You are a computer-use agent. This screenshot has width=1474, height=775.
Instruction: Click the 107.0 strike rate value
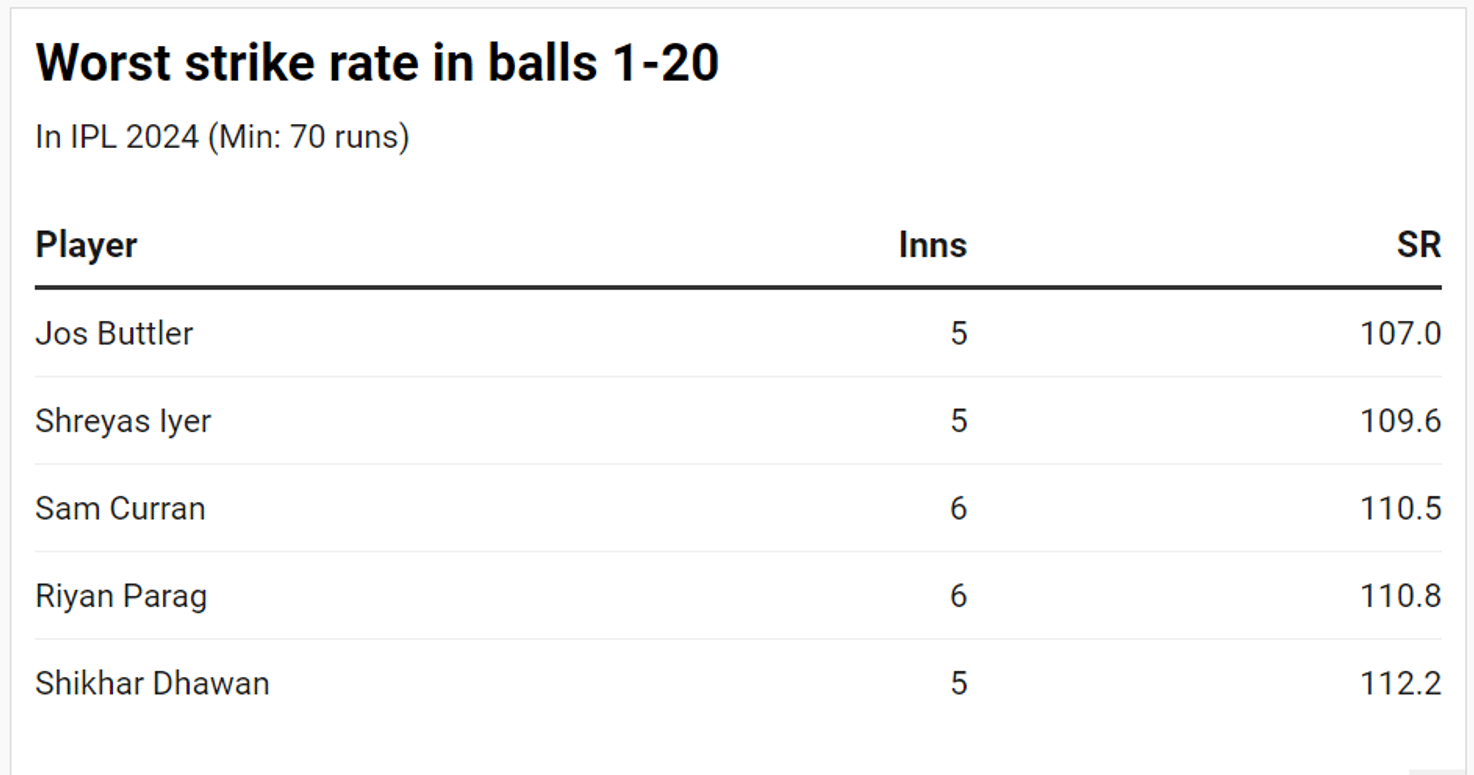[x=1400, y=333]
